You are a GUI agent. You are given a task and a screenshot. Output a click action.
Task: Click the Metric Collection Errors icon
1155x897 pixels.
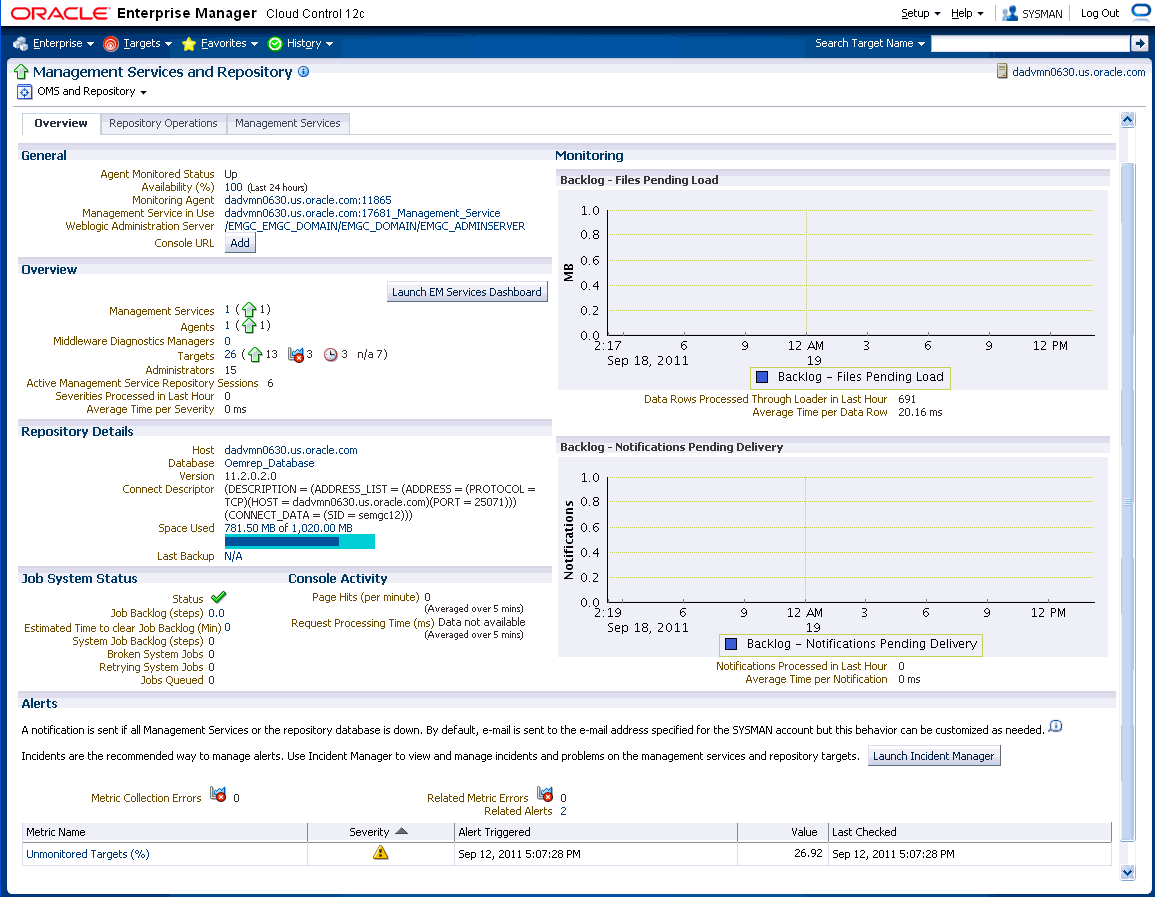tap(218, 794)
